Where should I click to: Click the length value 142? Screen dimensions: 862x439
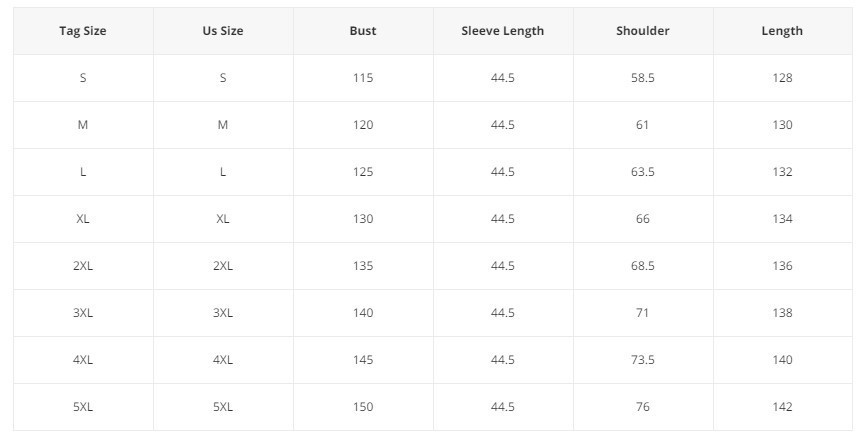[782, 407]
